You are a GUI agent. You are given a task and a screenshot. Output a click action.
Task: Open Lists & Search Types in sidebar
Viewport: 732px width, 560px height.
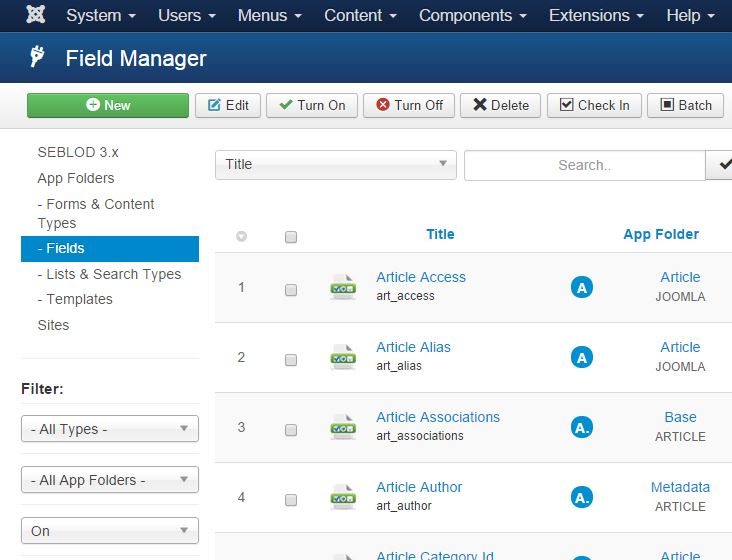click(109, 274)
